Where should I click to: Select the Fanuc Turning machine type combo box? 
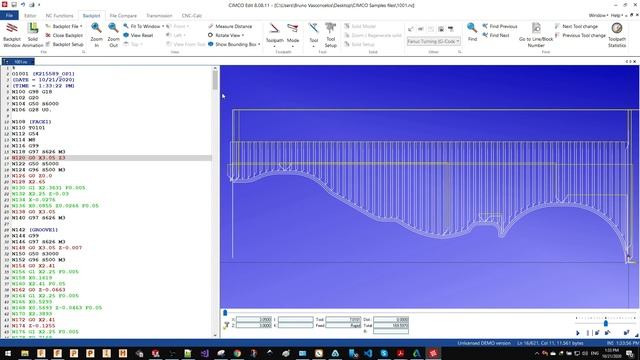[x=433, y=41]
